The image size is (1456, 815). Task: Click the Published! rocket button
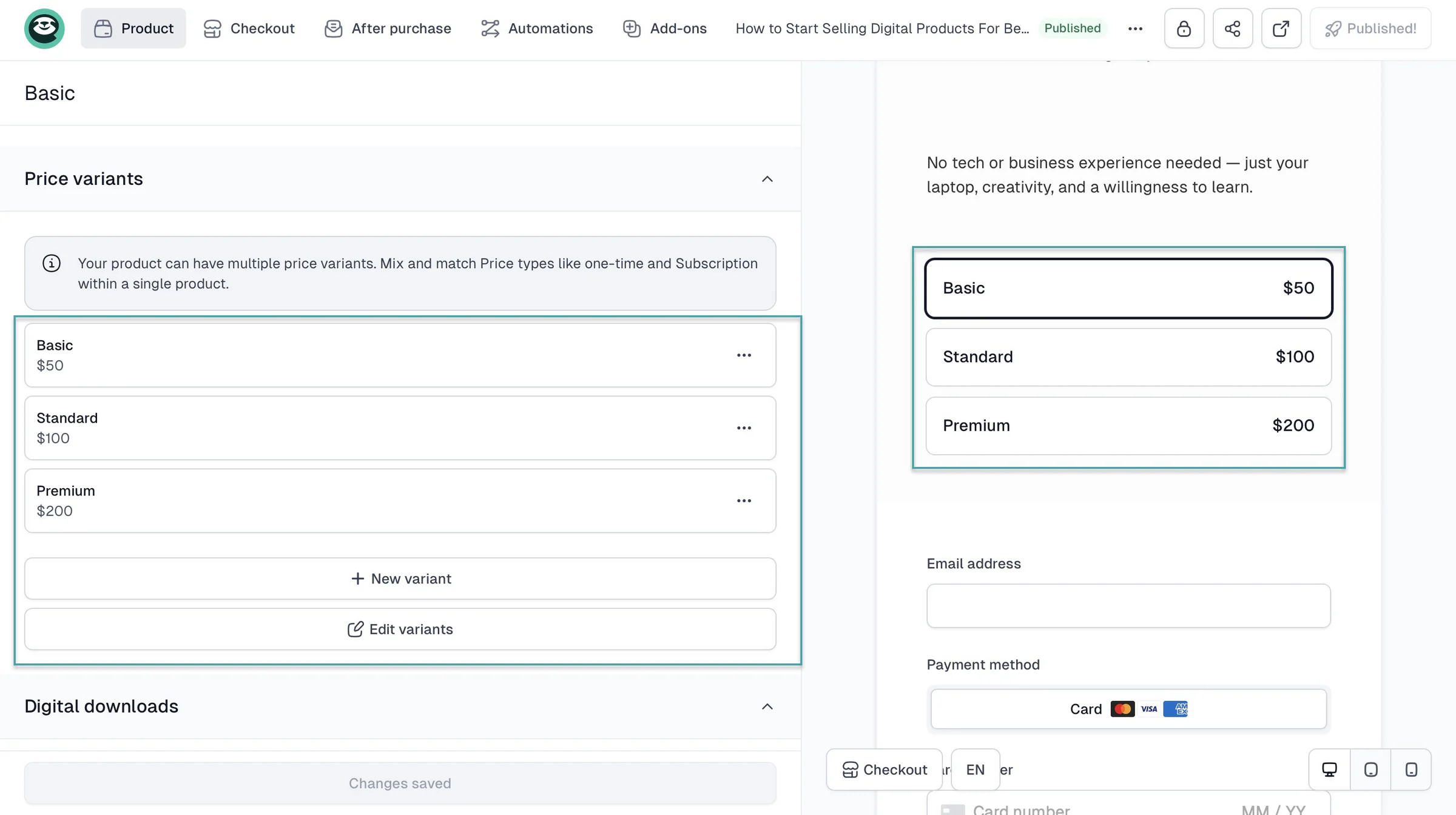coord(1370,29)
